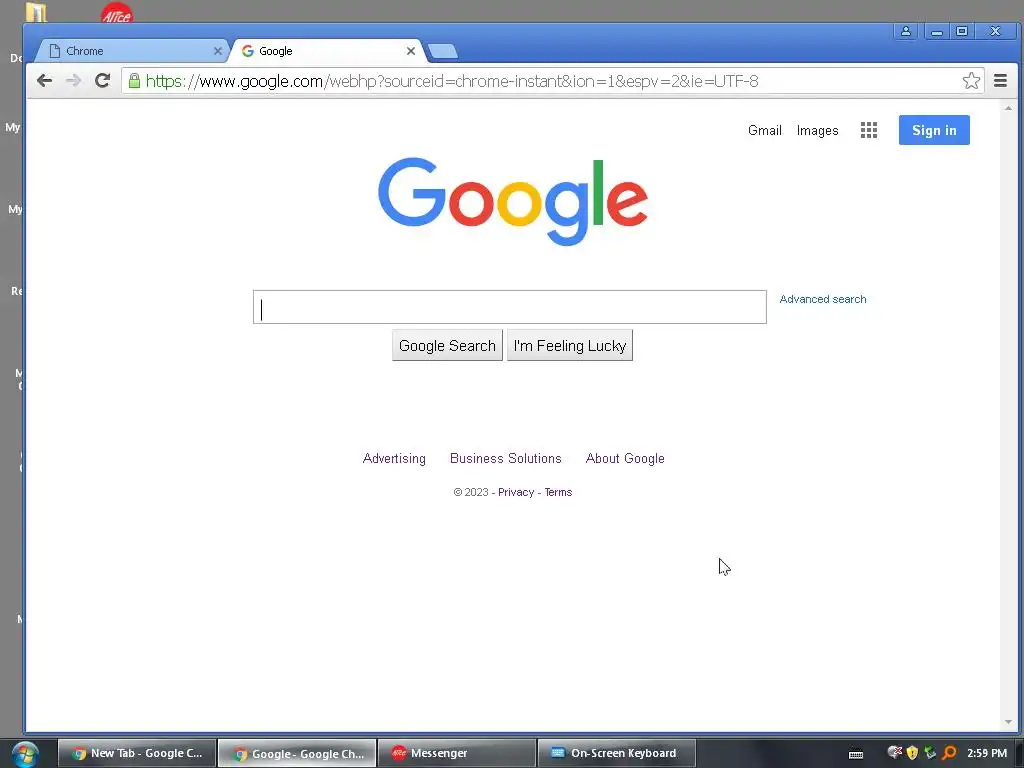The height and width of the screenshot is (768, 1024).
Task: Open the Advertising link
Action: point(394,458)
